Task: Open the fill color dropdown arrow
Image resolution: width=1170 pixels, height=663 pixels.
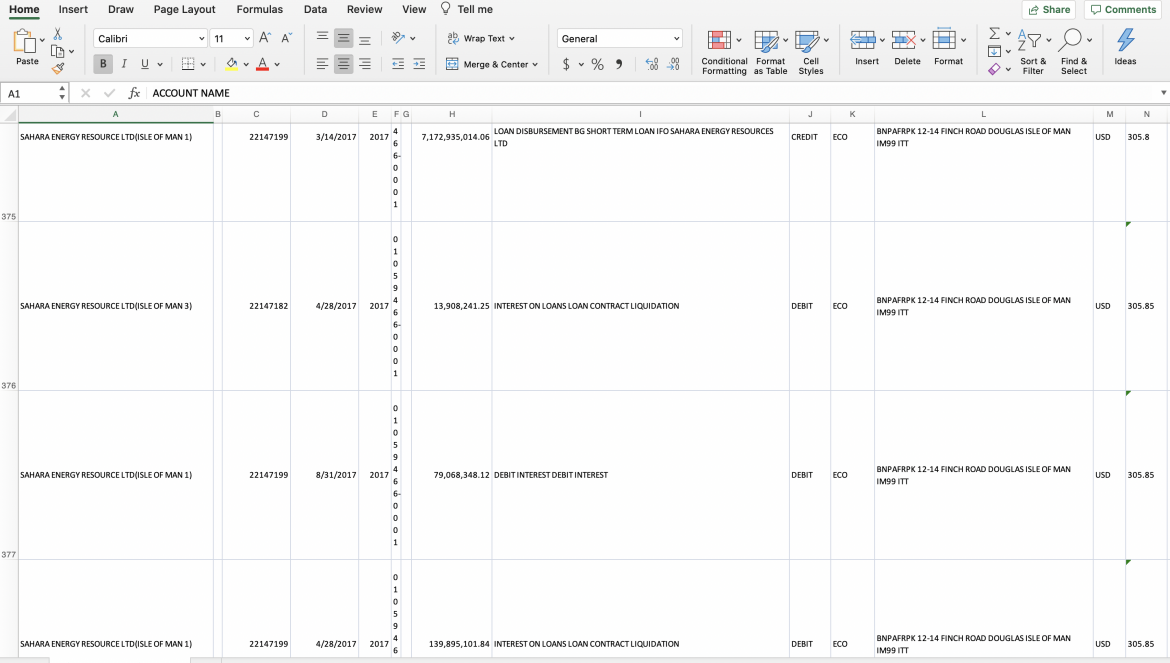Action: pos(245,65)
